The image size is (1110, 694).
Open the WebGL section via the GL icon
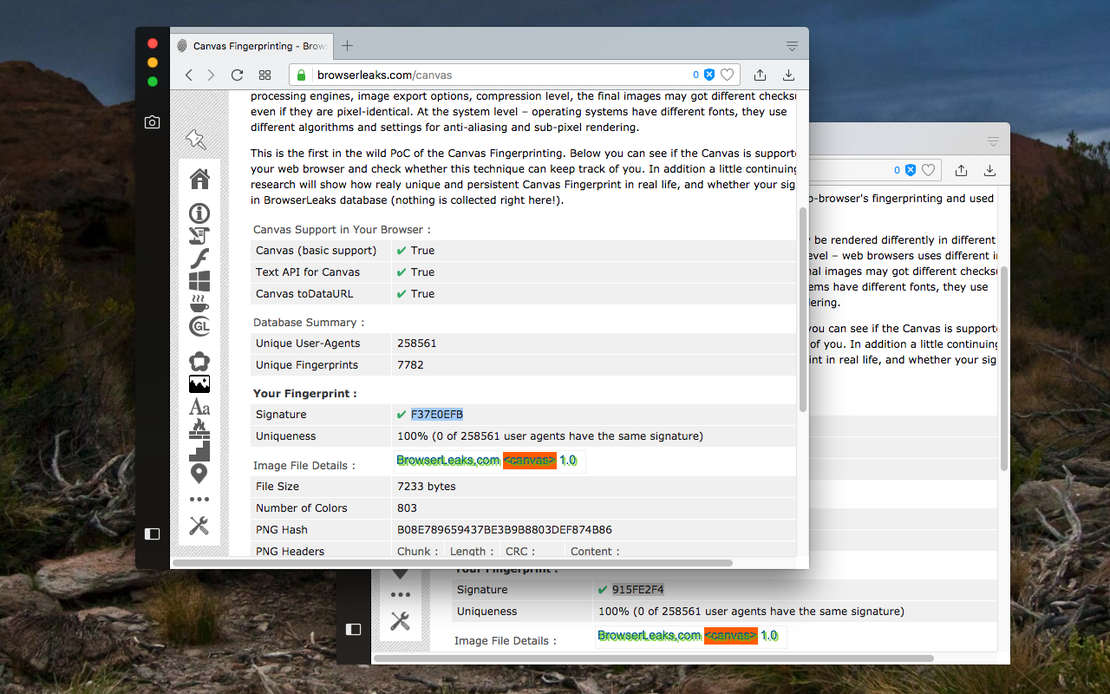(x=199, y=324)
